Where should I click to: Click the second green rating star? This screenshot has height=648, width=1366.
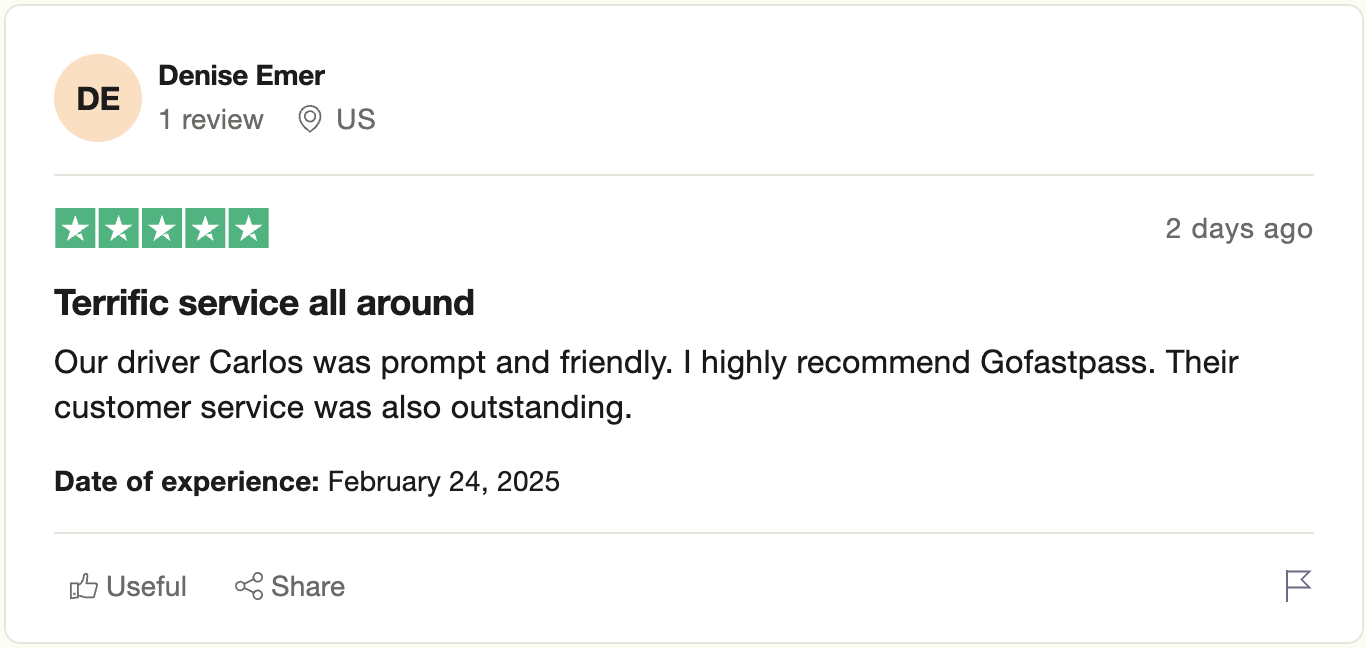118,228
